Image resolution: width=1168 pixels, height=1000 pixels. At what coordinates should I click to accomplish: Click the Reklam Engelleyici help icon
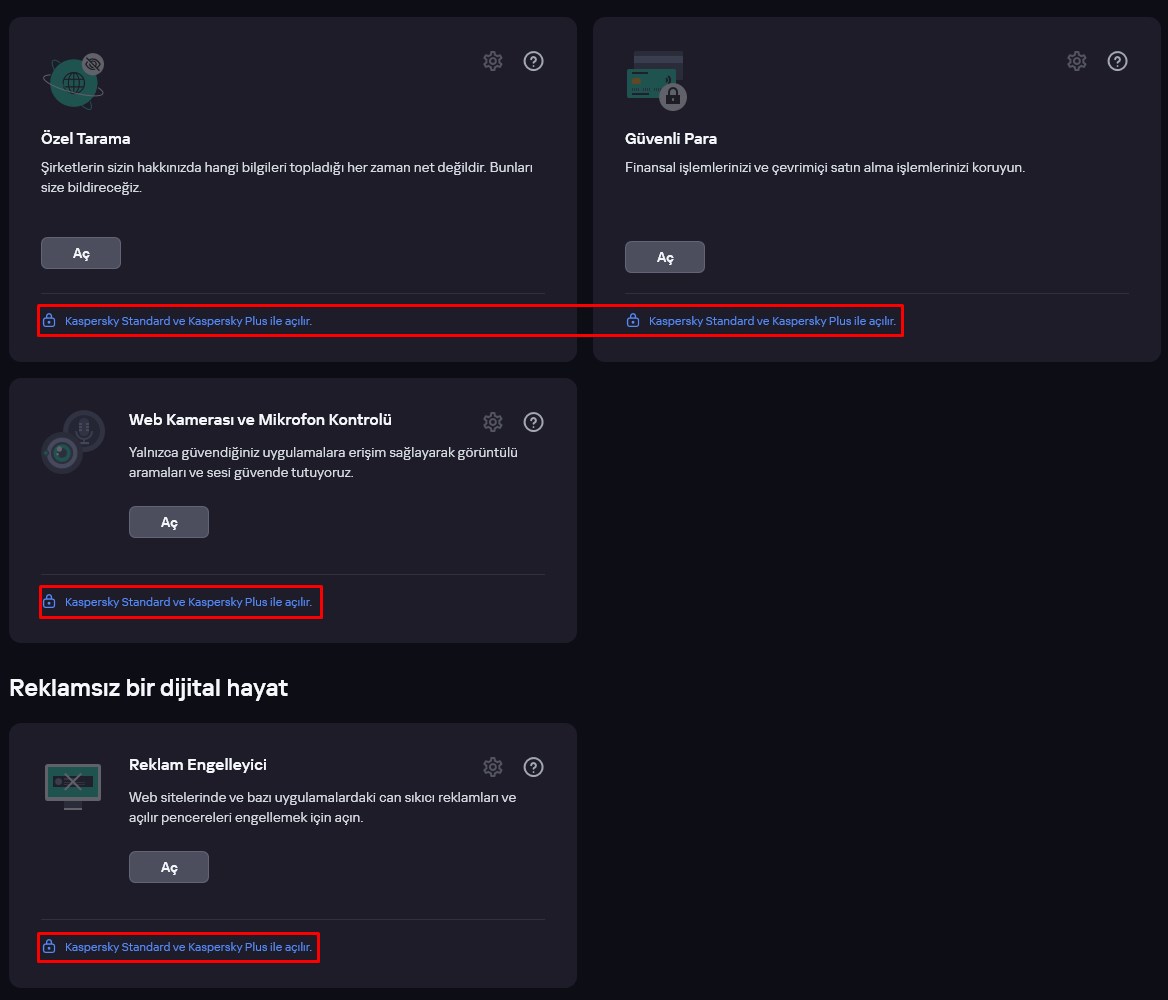533,767
